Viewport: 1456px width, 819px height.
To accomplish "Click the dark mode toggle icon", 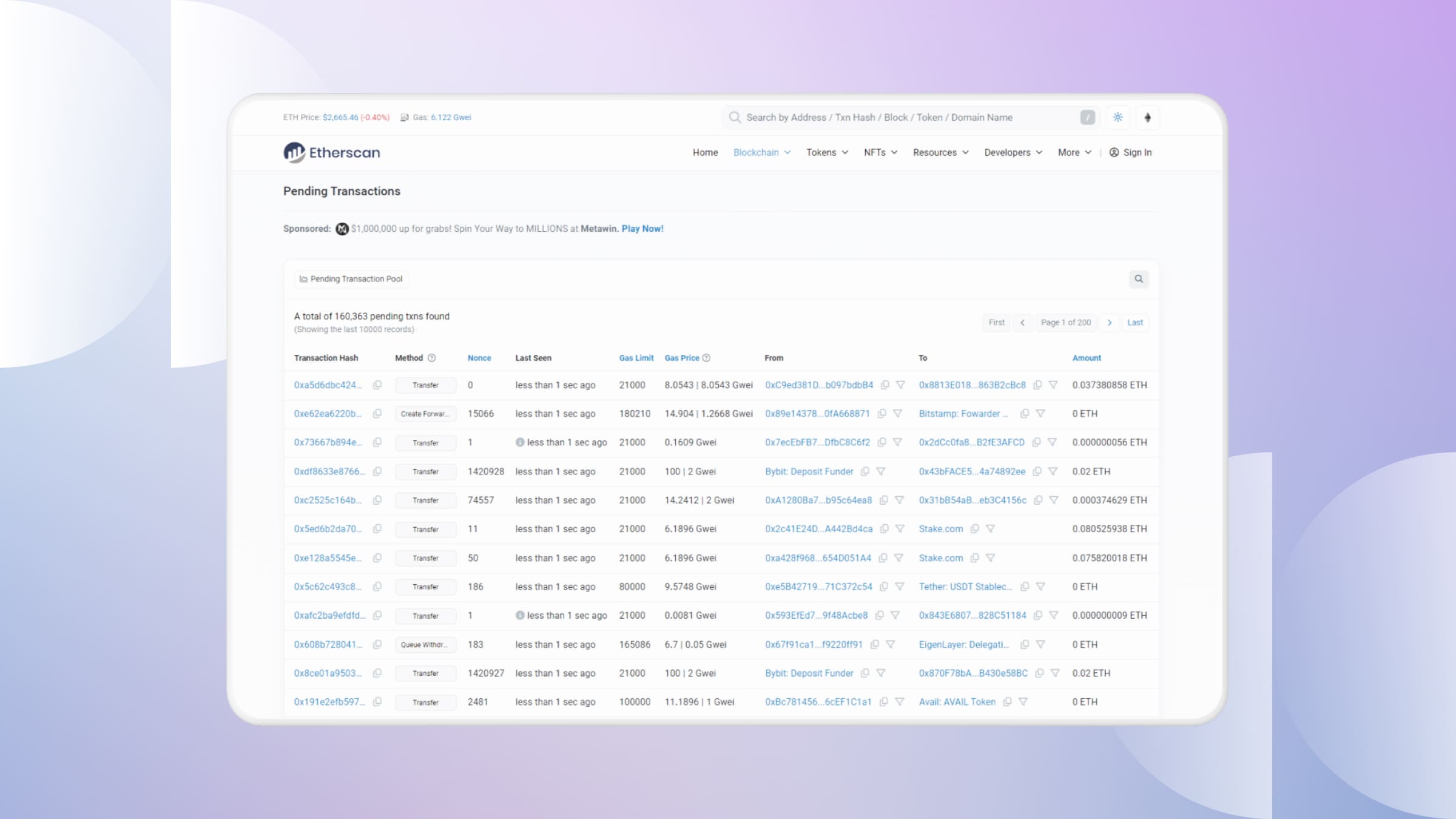I will point(1117,117).
